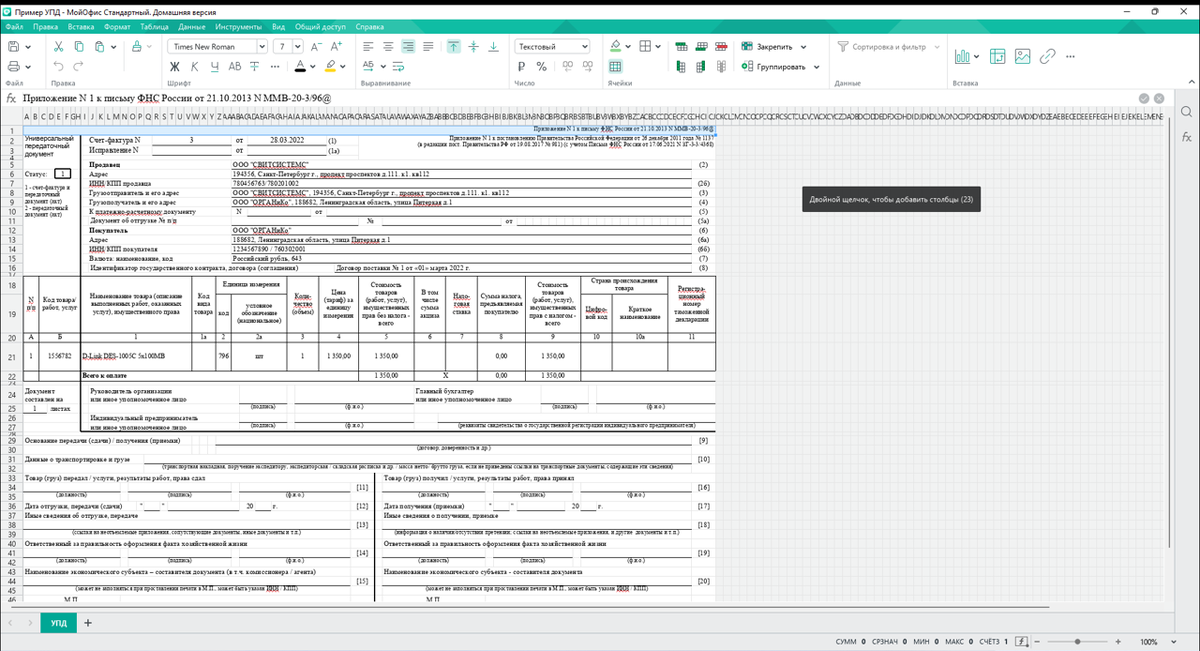The image size is (1200, 651).
Task: Click the Print icon
Action: coord(15,66)
